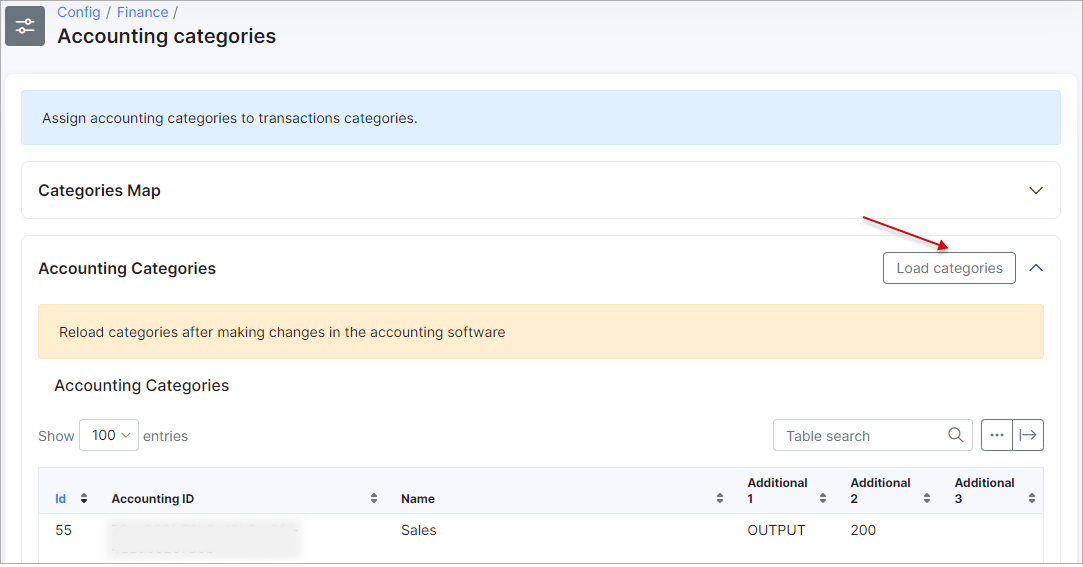Click the magnifier search icon
Screen dimensions: 1083x567
955,435
